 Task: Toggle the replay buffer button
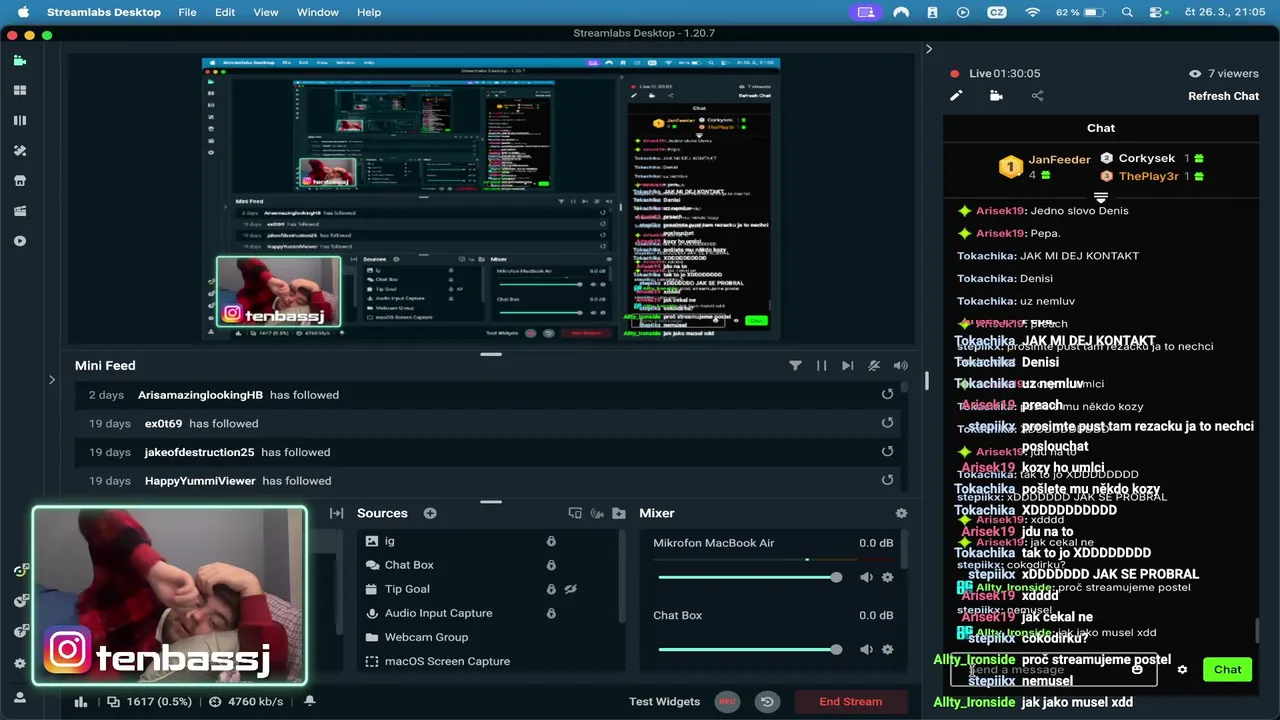point(767,701)
